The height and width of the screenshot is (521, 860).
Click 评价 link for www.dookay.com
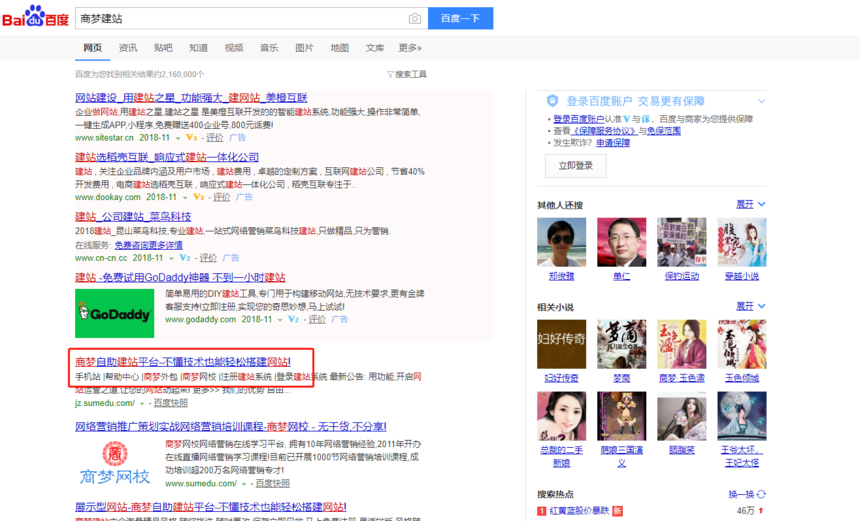tap(222, 197)
